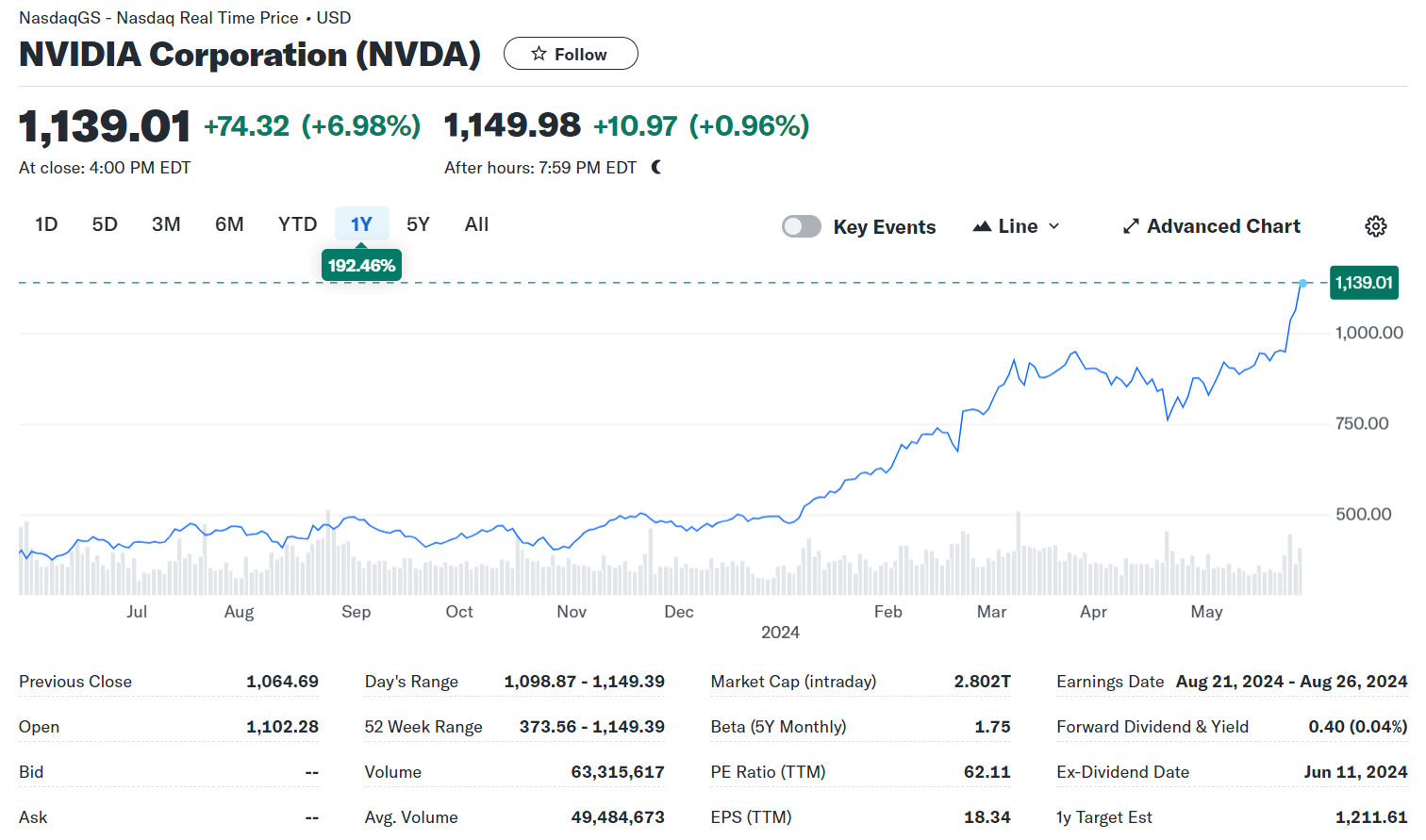Click the Follow button
Screen dimensions: 1426x840
coord(571,54)
